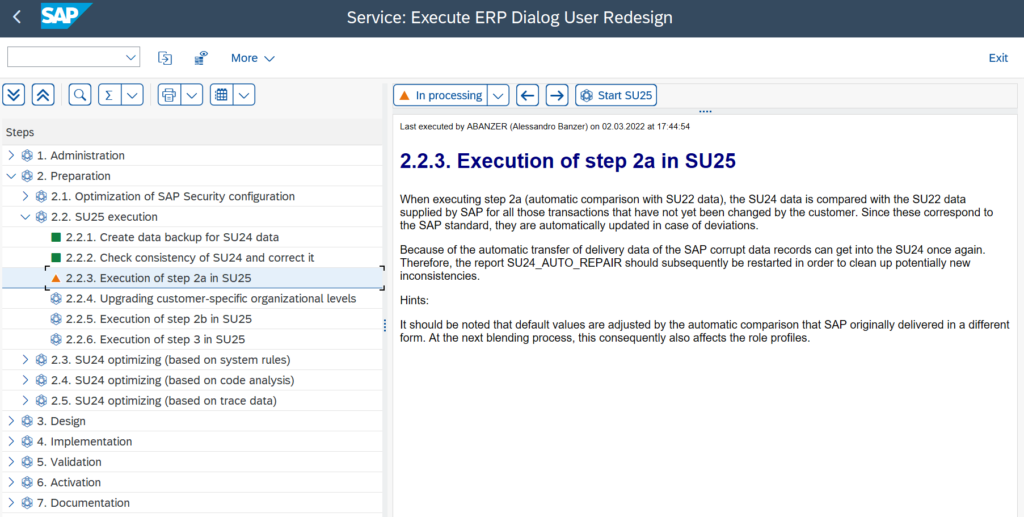The height and width of the screenshot is (517, 1024).
Task: Click the gear icon of 2. Preparation
Action: click(27, 176)
